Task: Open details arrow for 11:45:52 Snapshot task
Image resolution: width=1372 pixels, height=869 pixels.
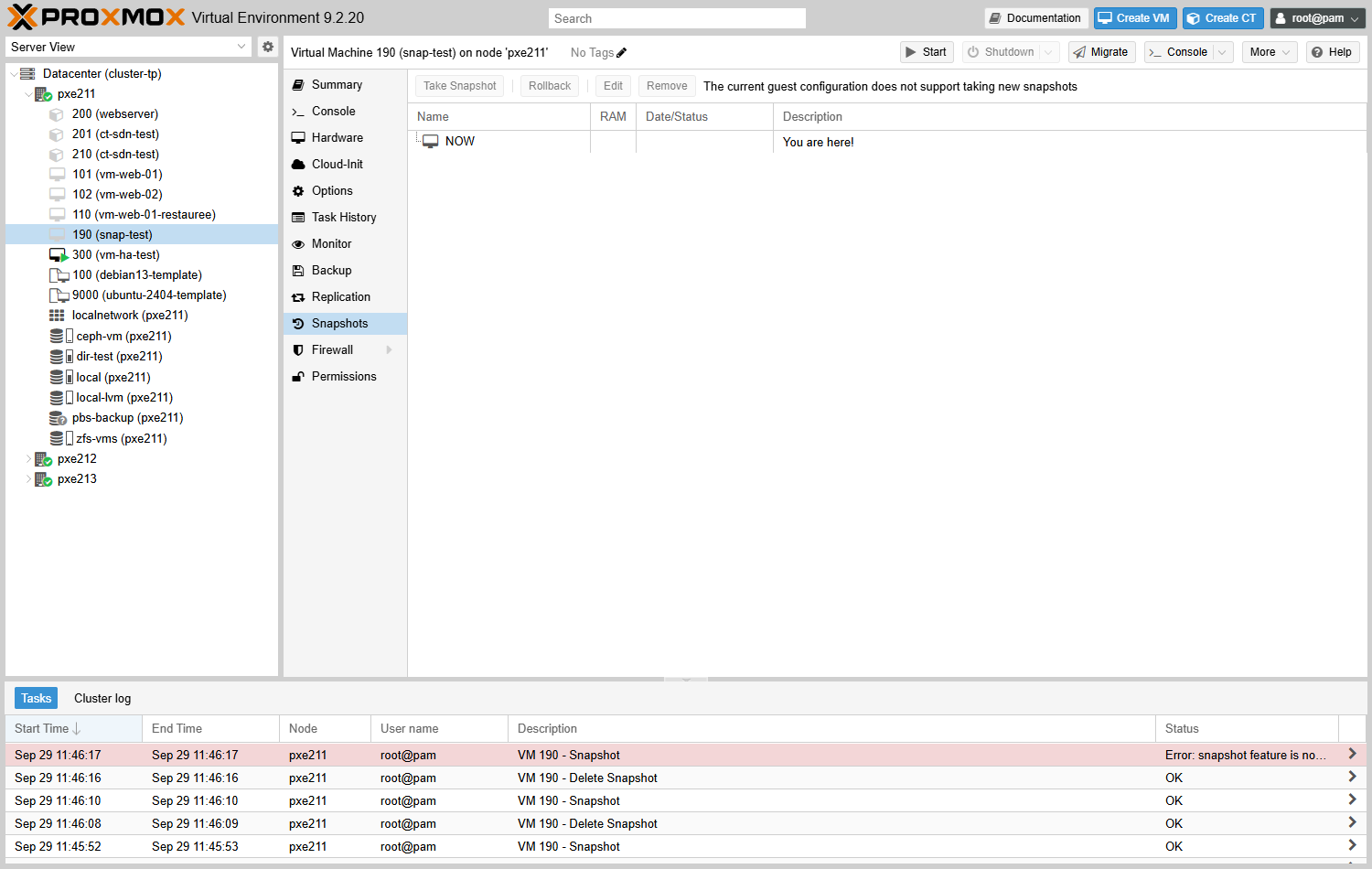Action: [1352, 845]
